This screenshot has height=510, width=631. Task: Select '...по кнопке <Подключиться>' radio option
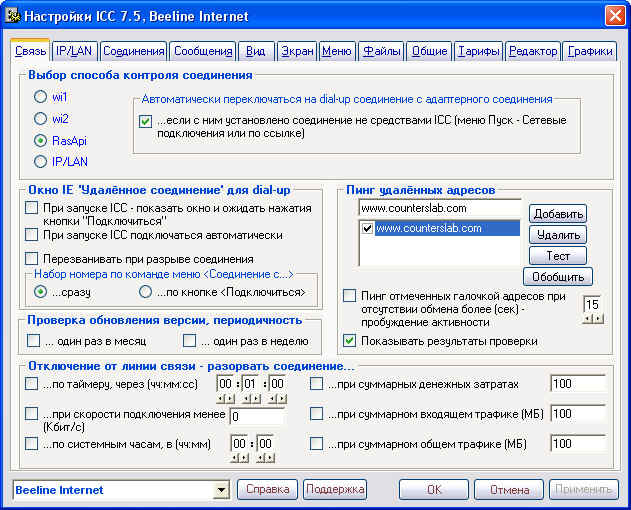click(145, 292)
